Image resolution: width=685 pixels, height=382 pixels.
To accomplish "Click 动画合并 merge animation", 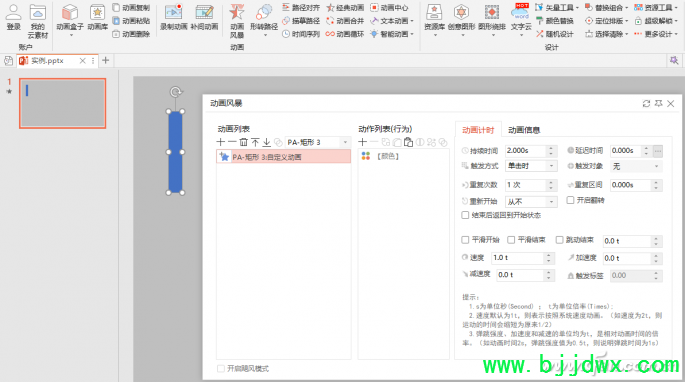I will 345,21.
